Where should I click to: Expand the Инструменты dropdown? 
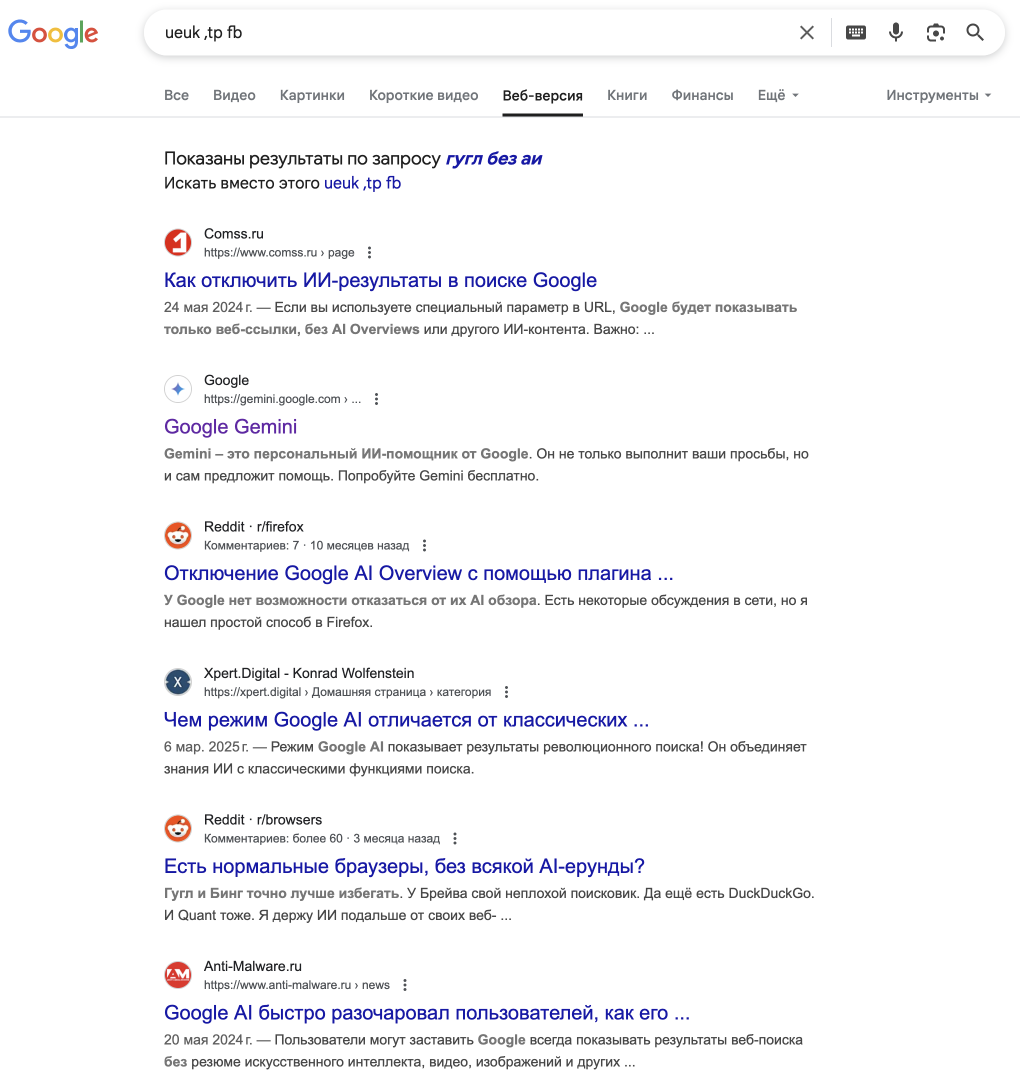click(x=939, y=96)
